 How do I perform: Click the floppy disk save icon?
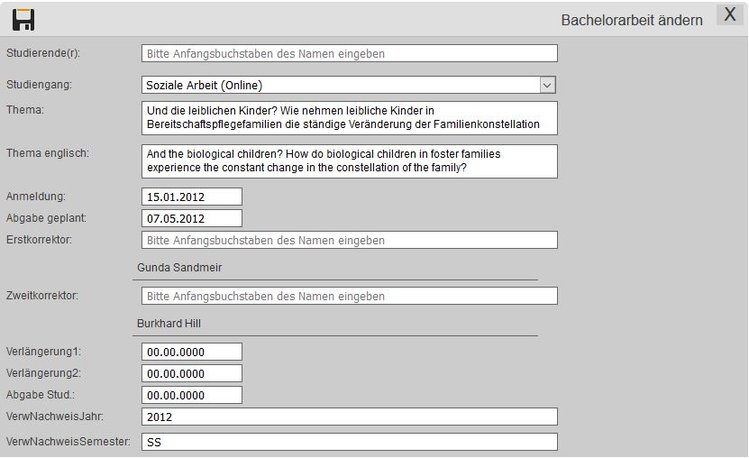pos(23,19)
